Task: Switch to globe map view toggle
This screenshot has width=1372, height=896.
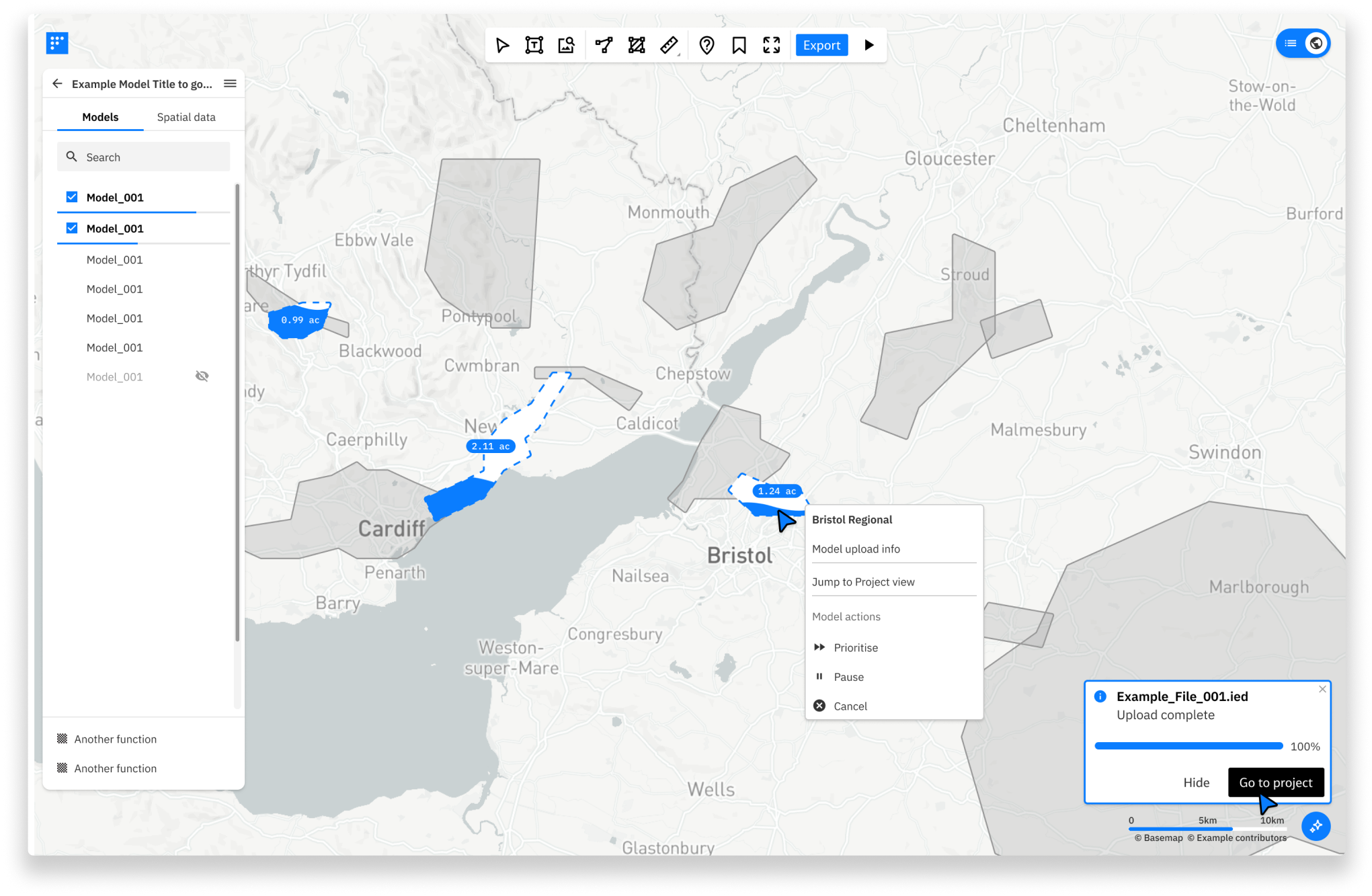Action: (x=1316, y=44)
